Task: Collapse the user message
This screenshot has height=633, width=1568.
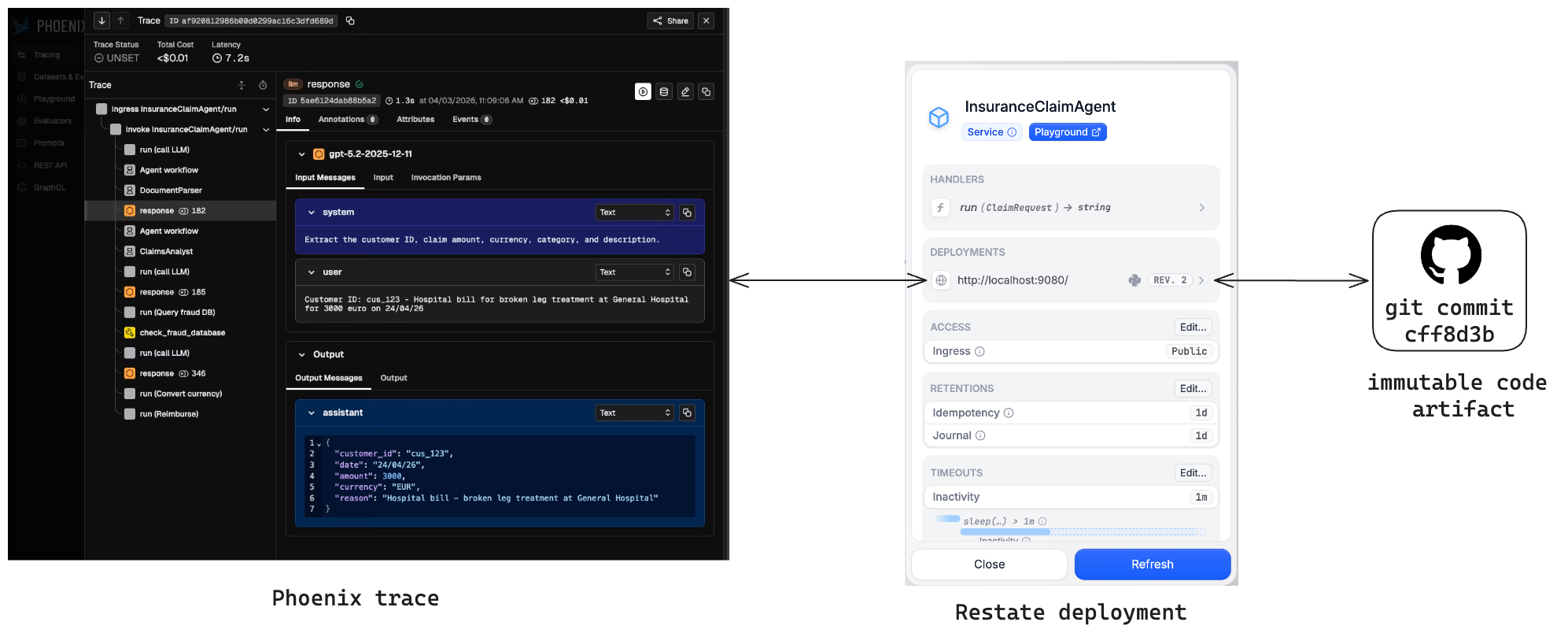Action: point(312,272)
